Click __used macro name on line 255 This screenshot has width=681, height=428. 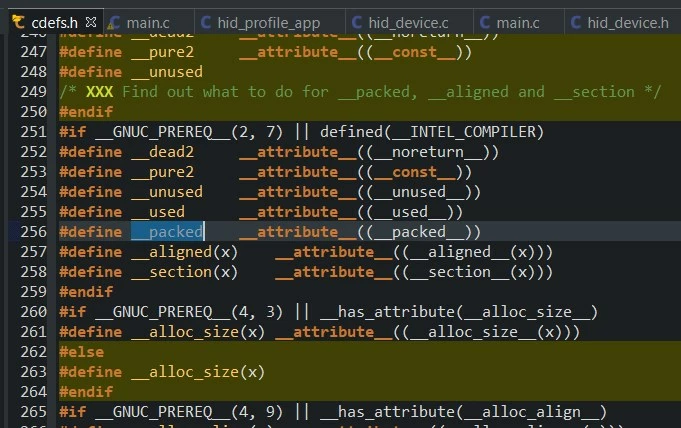pos(158,212)
